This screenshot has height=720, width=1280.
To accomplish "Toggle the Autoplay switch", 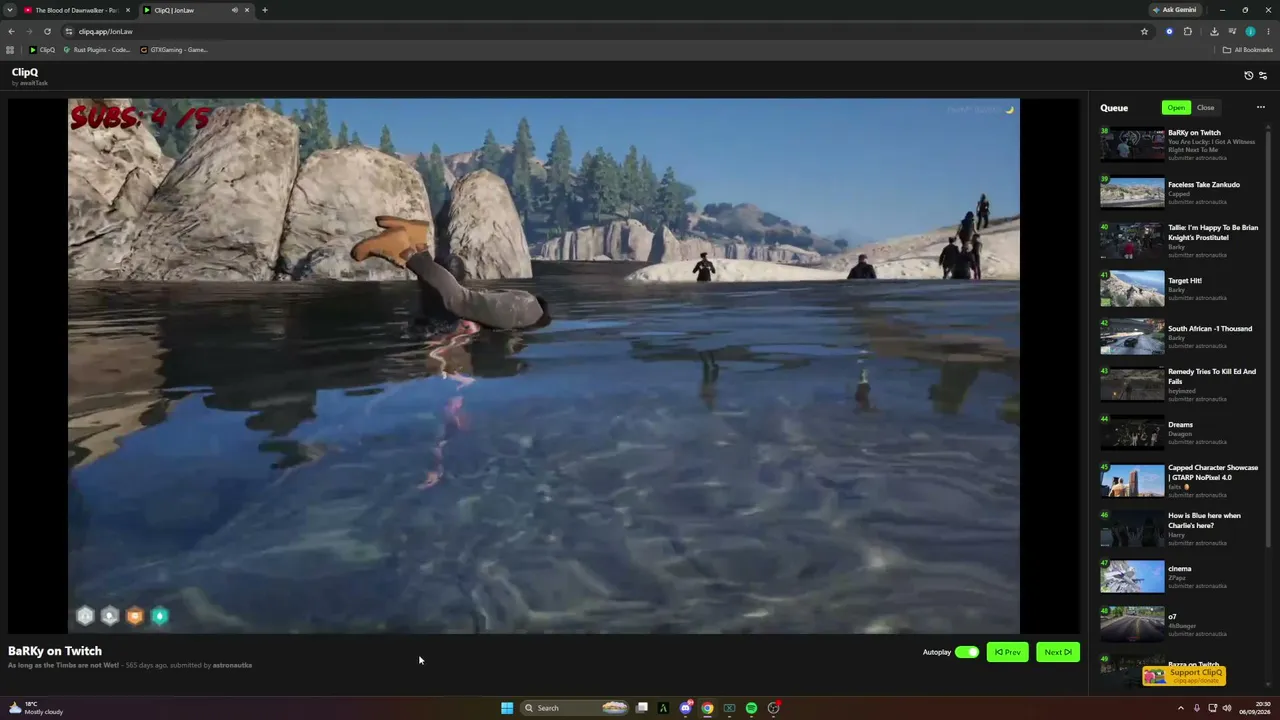I will pyautogui.click(x=967, y=652).
